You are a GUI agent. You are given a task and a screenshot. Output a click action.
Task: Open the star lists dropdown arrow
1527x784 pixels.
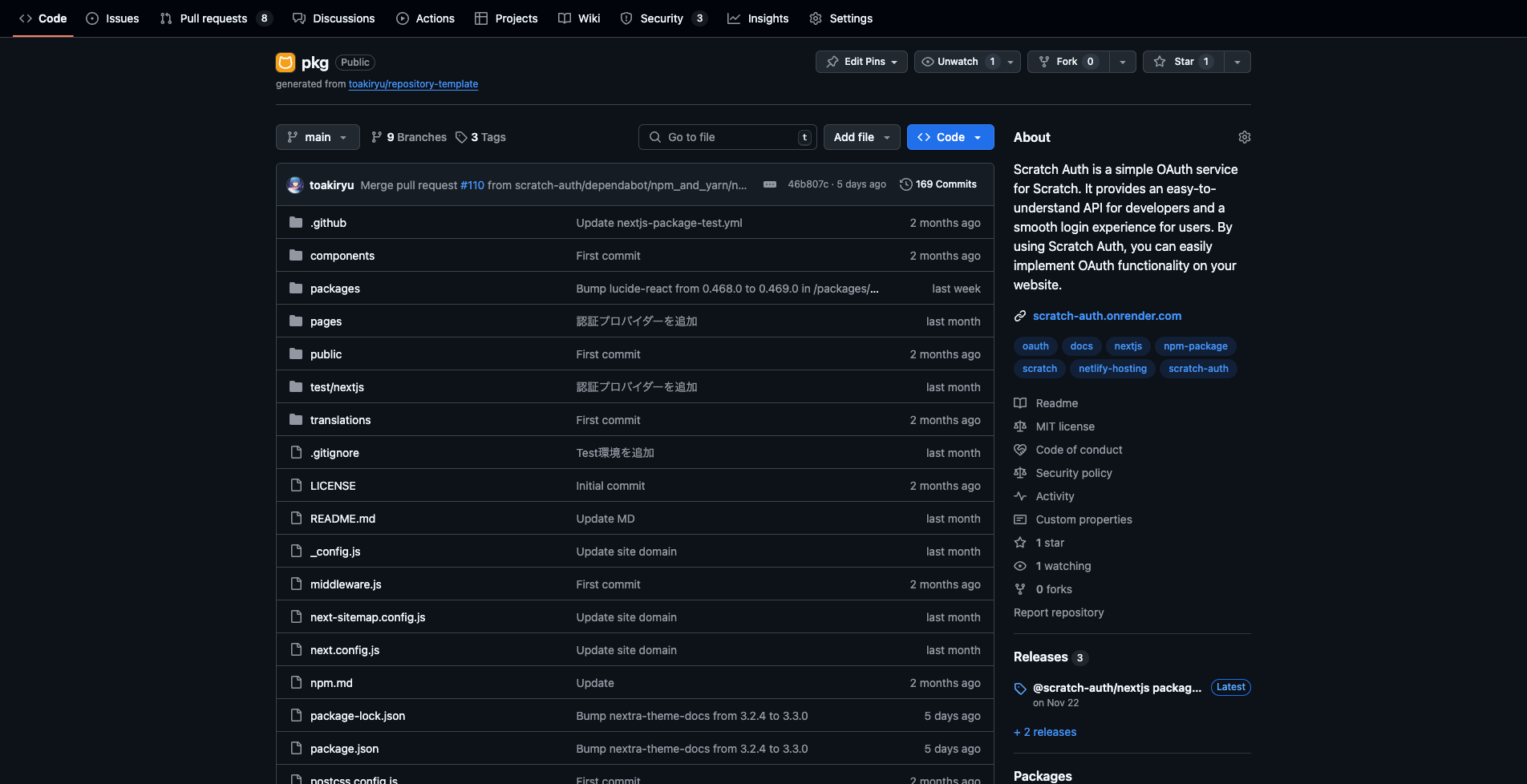1237,62
